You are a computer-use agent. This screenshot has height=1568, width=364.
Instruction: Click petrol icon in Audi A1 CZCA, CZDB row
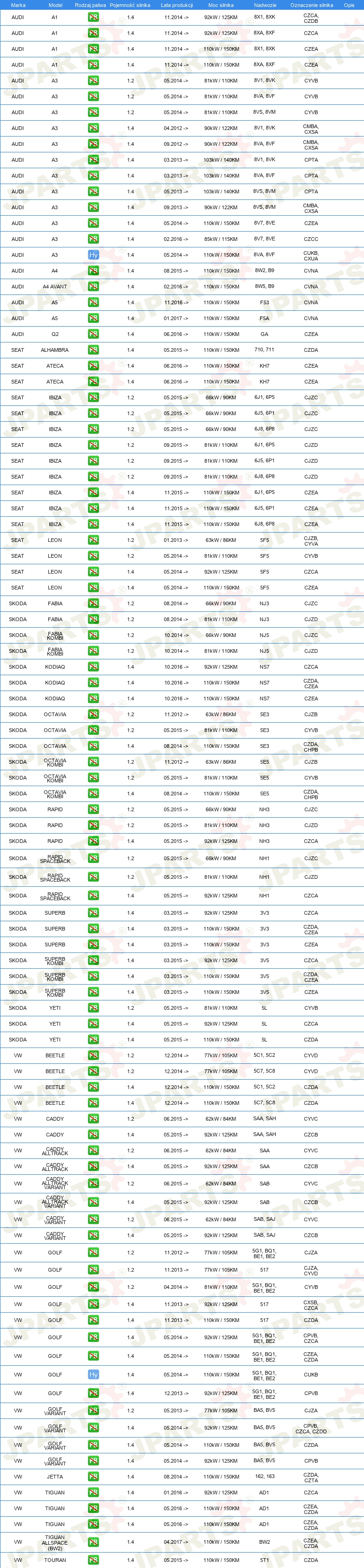93,18
